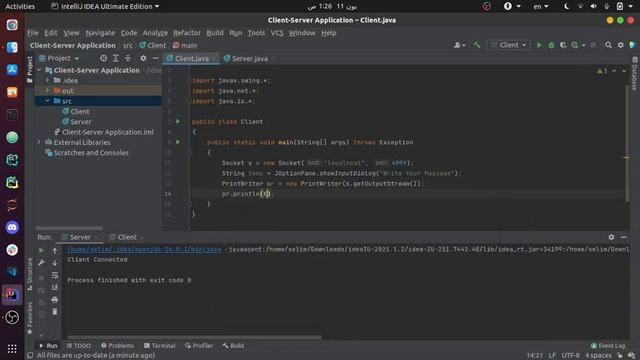
Task: Move down the stack trace with the down arrow
Action: click(x=55, y=263)
